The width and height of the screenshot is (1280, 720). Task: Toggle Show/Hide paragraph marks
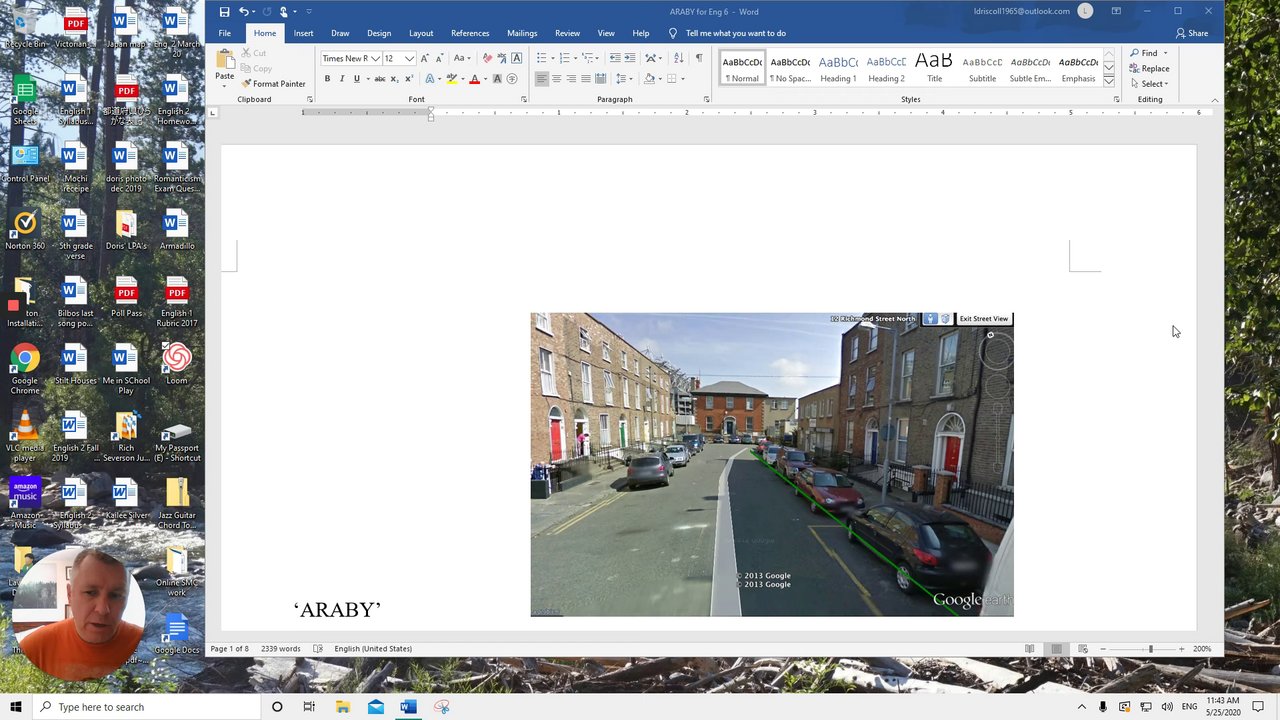tap(699, 58)
